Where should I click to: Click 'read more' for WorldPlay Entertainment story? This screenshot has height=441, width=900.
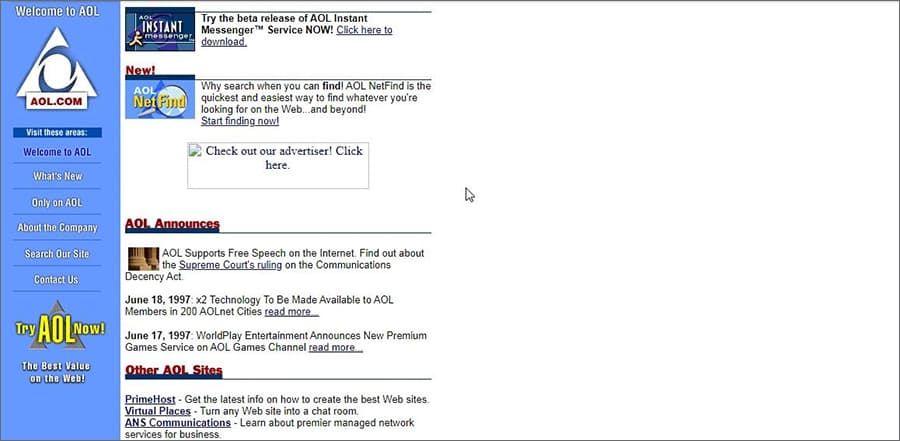[x=336, y=347]
